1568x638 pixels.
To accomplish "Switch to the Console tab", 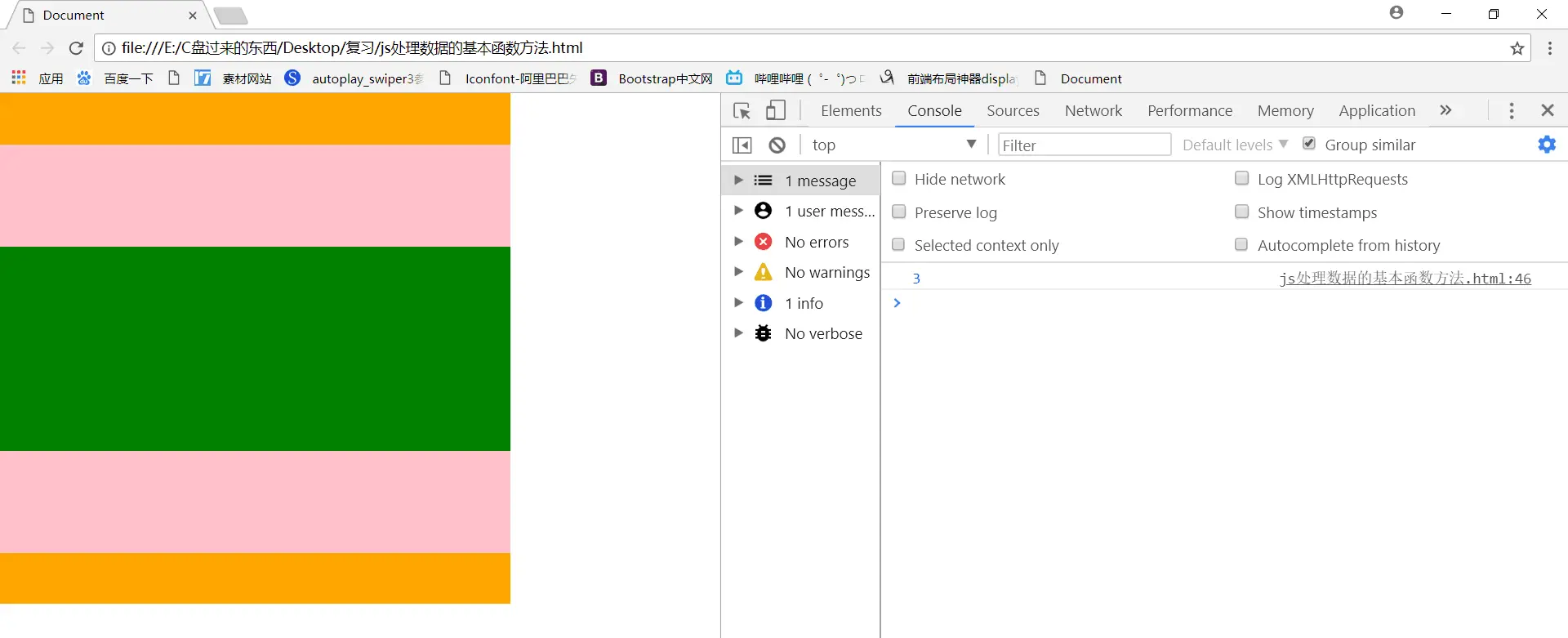I will pos(934,110).
